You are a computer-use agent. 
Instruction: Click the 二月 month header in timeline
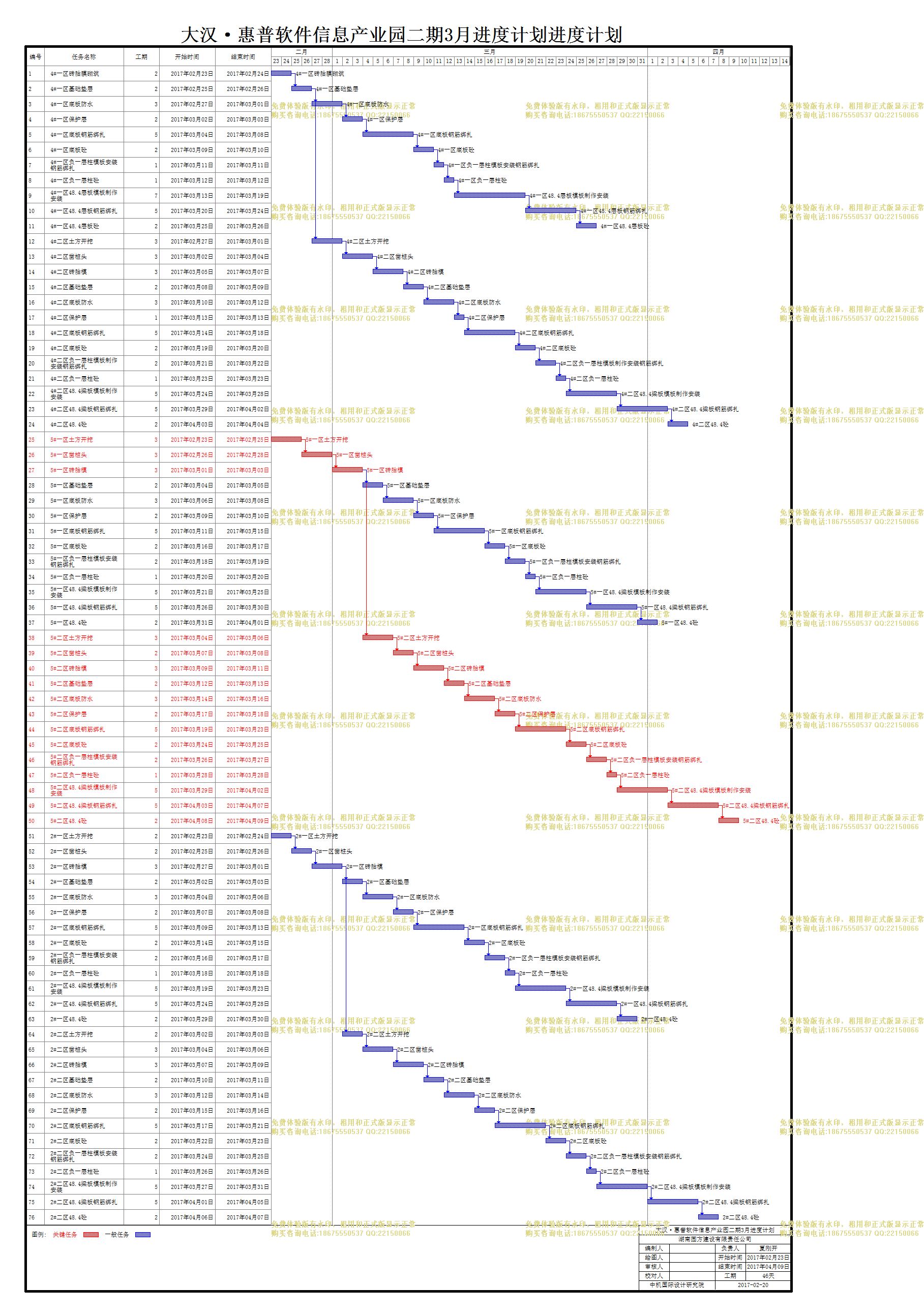(302, 51)
